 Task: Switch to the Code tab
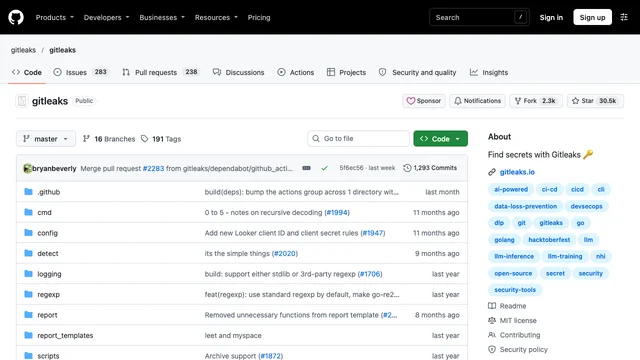27,72
